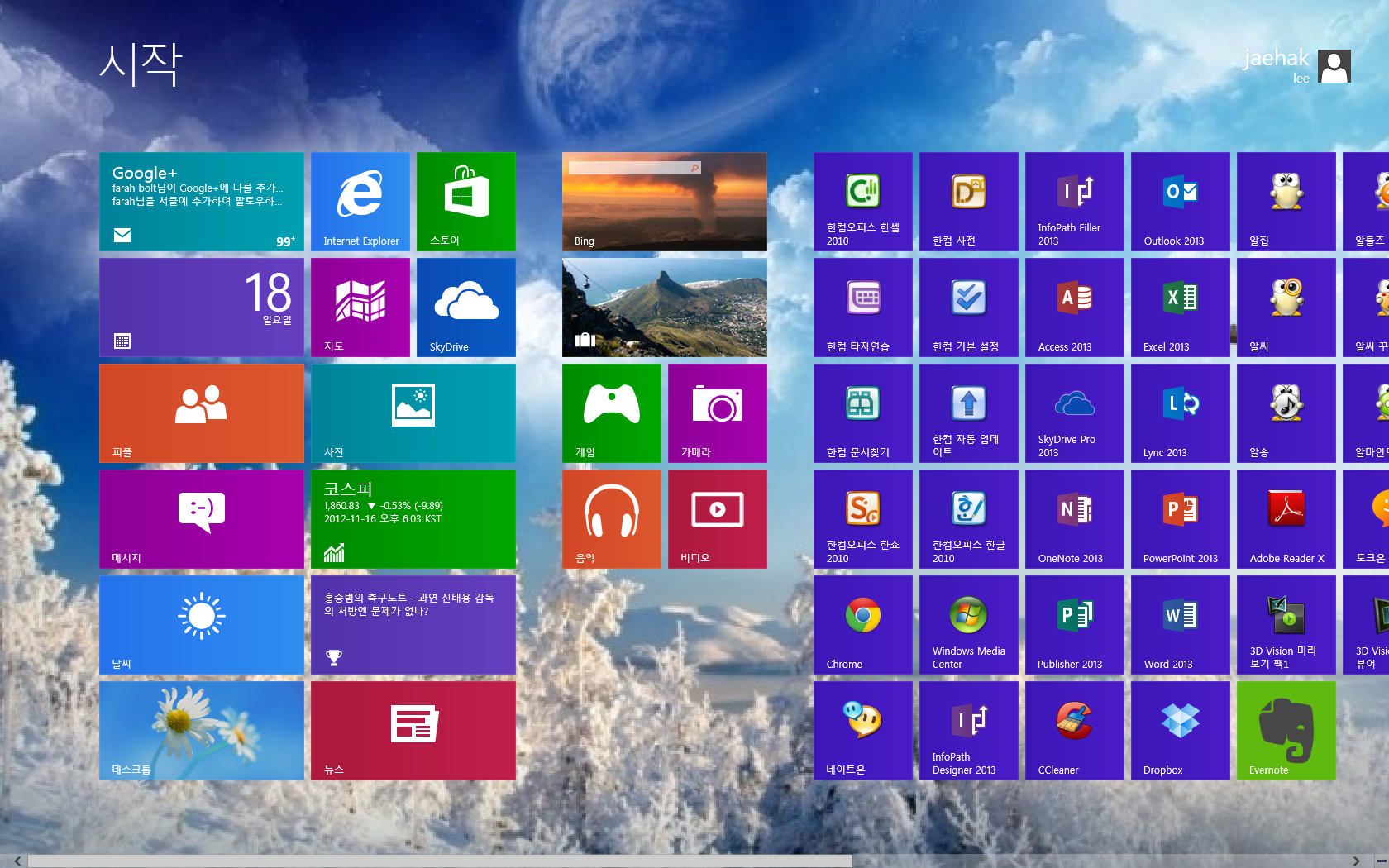Viewport: 1389px width, 868px height.
Task: Launch Word 2013
Action: [1181, 625]
